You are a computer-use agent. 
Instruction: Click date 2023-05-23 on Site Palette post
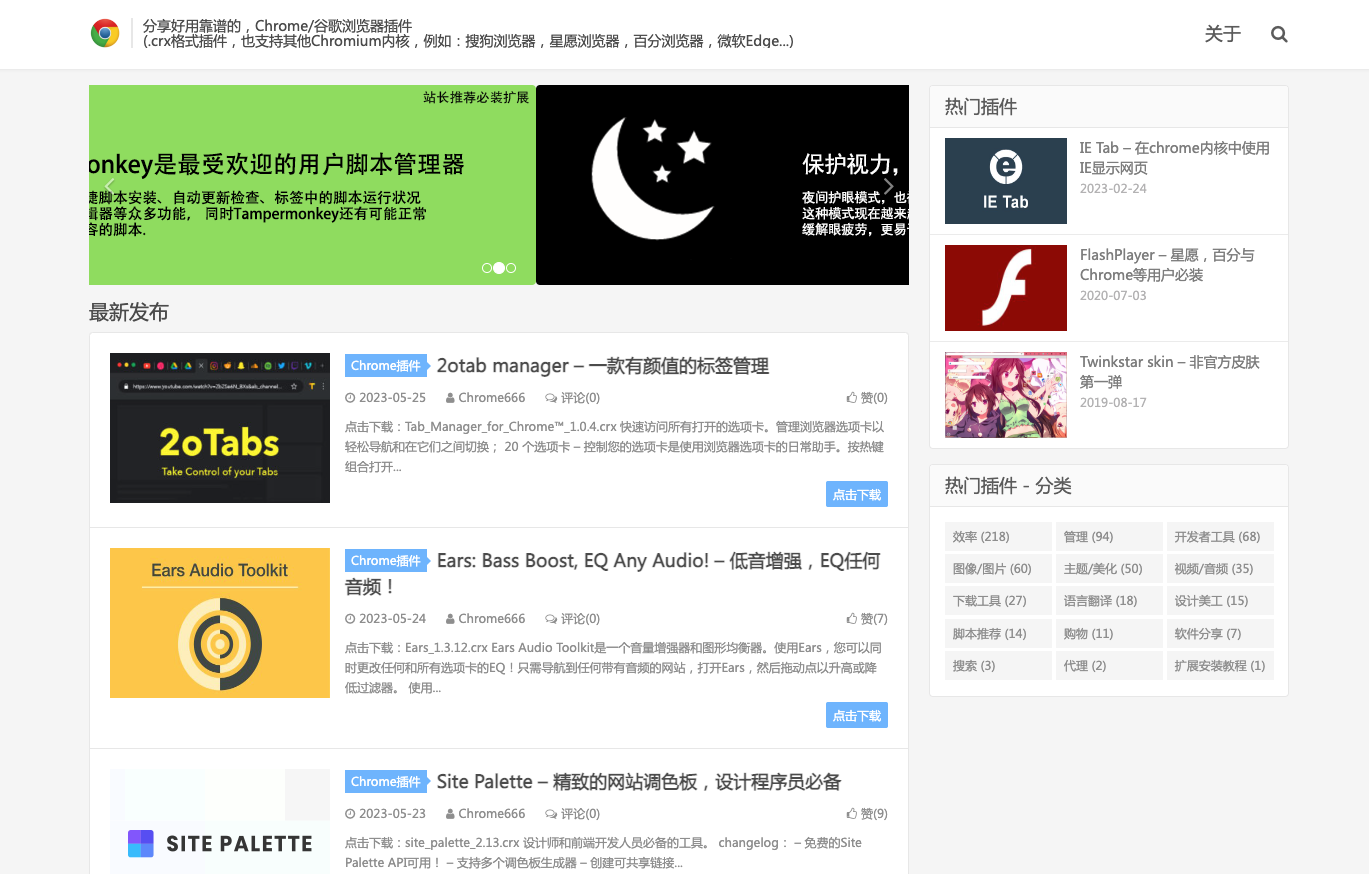[x=386, y=813]
